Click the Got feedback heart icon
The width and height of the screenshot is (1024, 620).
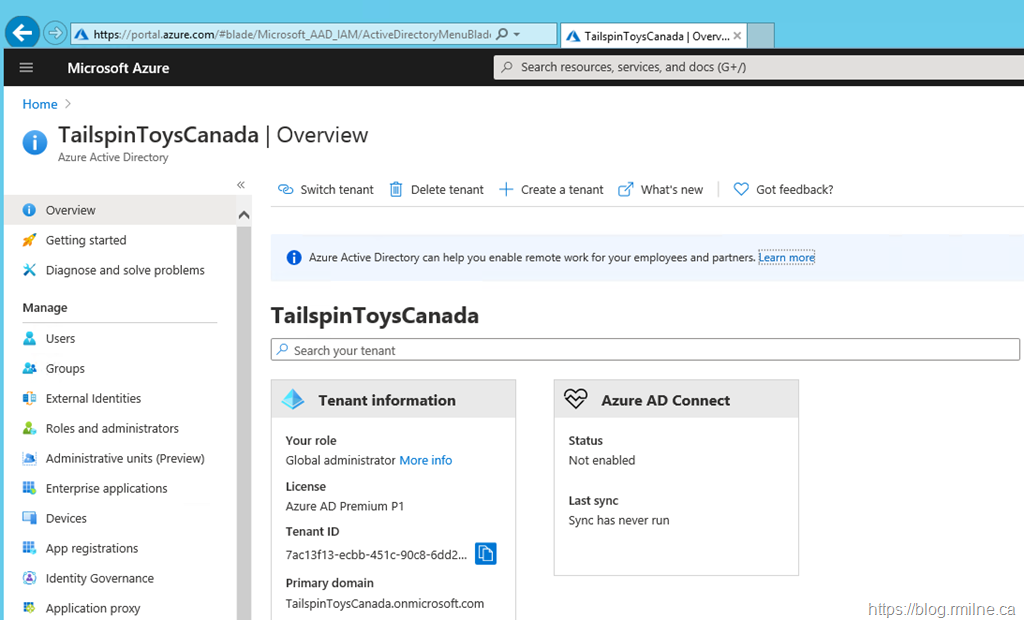tap(741, 190)
